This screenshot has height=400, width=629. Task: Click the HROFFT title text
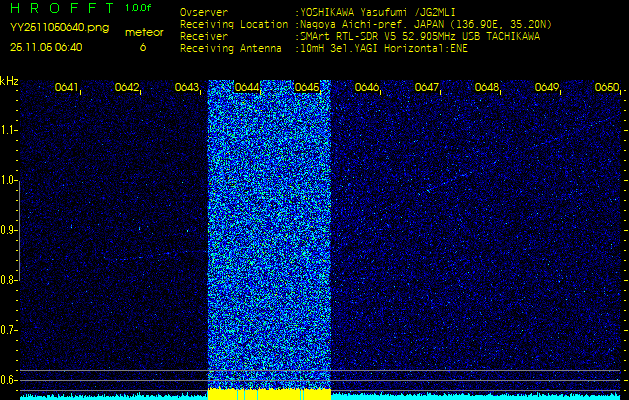pos(63,8)
